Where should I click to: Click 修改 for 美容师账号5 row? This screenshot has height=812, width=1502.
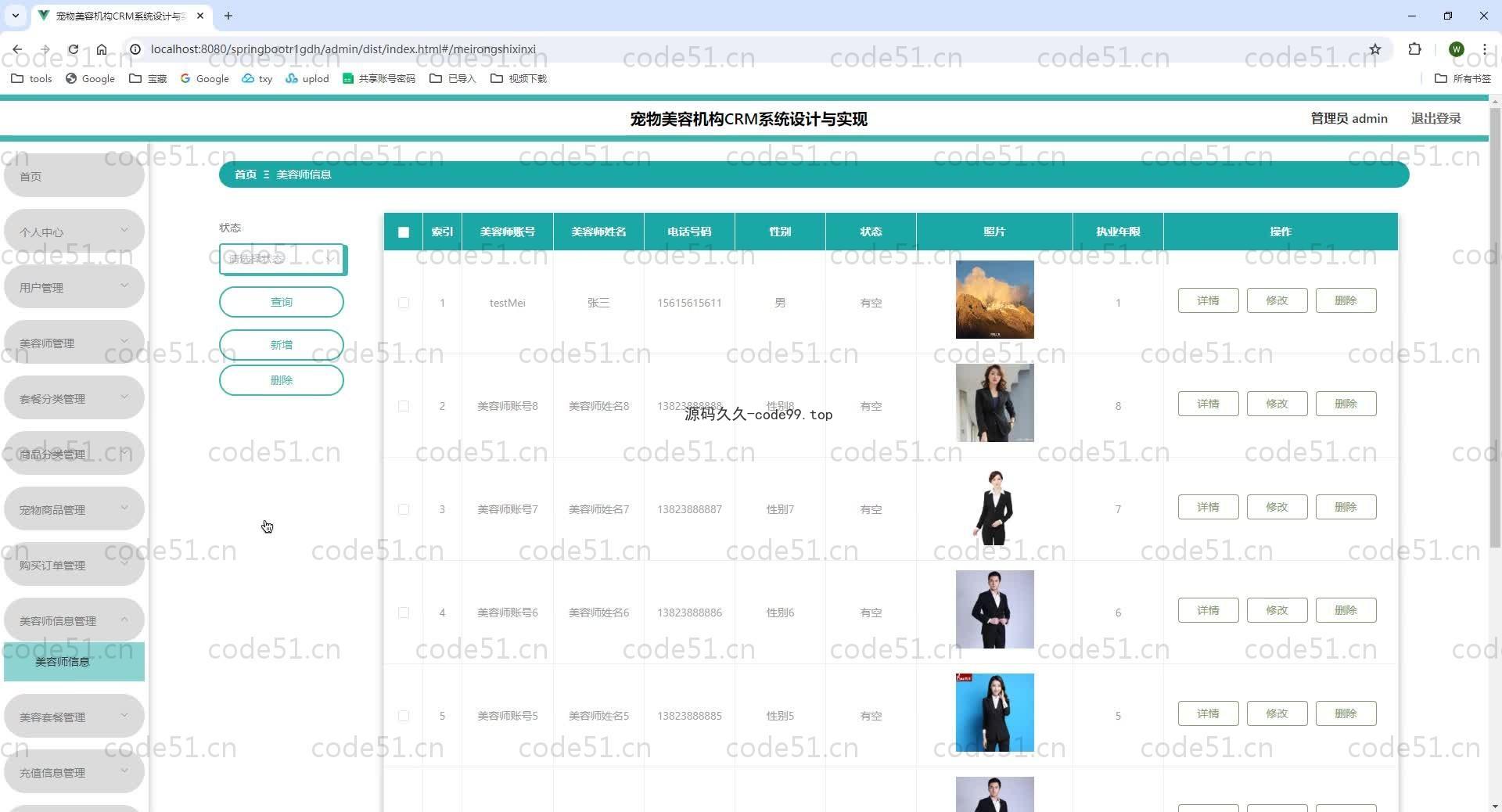pyautogui.click(x=1277, y=713)
